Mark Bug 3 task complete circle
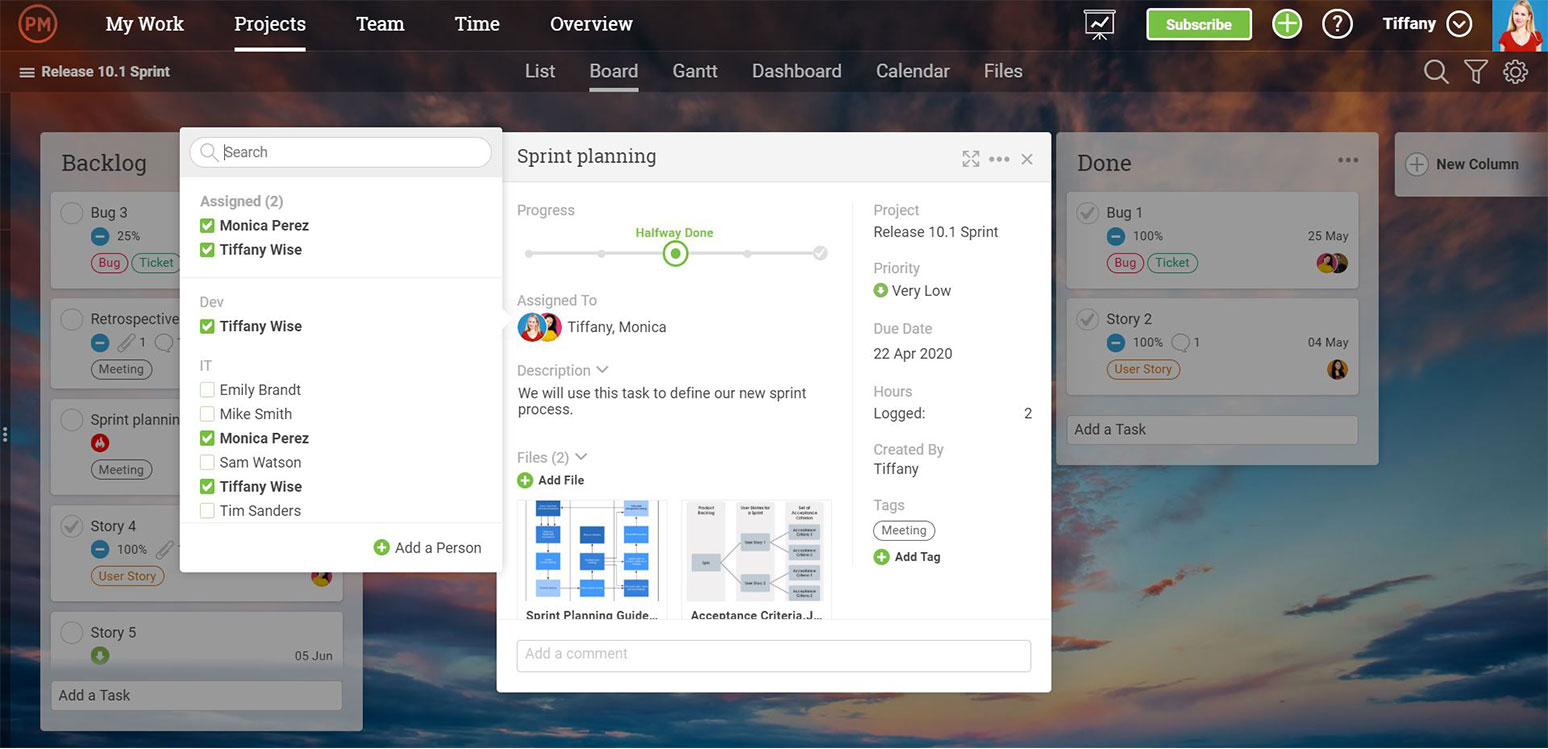The width and height of the screenshot is (1548, 749). (71, 213)
